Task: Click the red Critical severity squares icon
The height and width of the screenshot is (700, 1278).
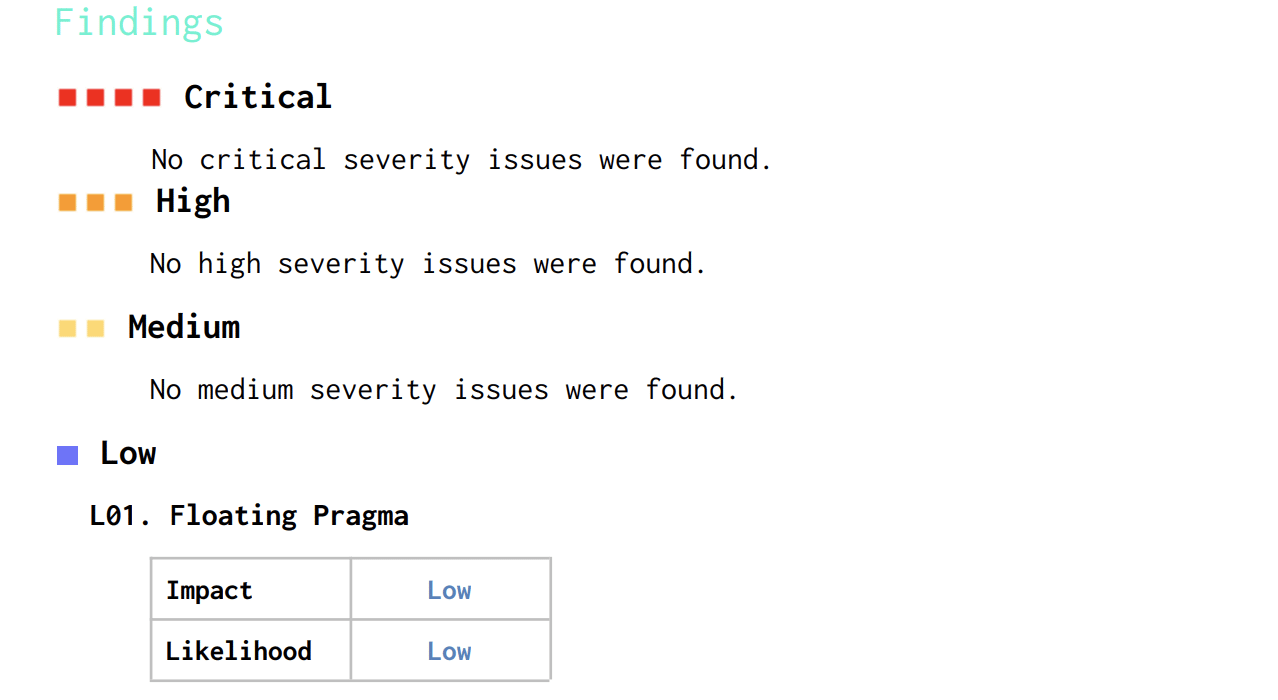Action: click(x=109, y=97)
